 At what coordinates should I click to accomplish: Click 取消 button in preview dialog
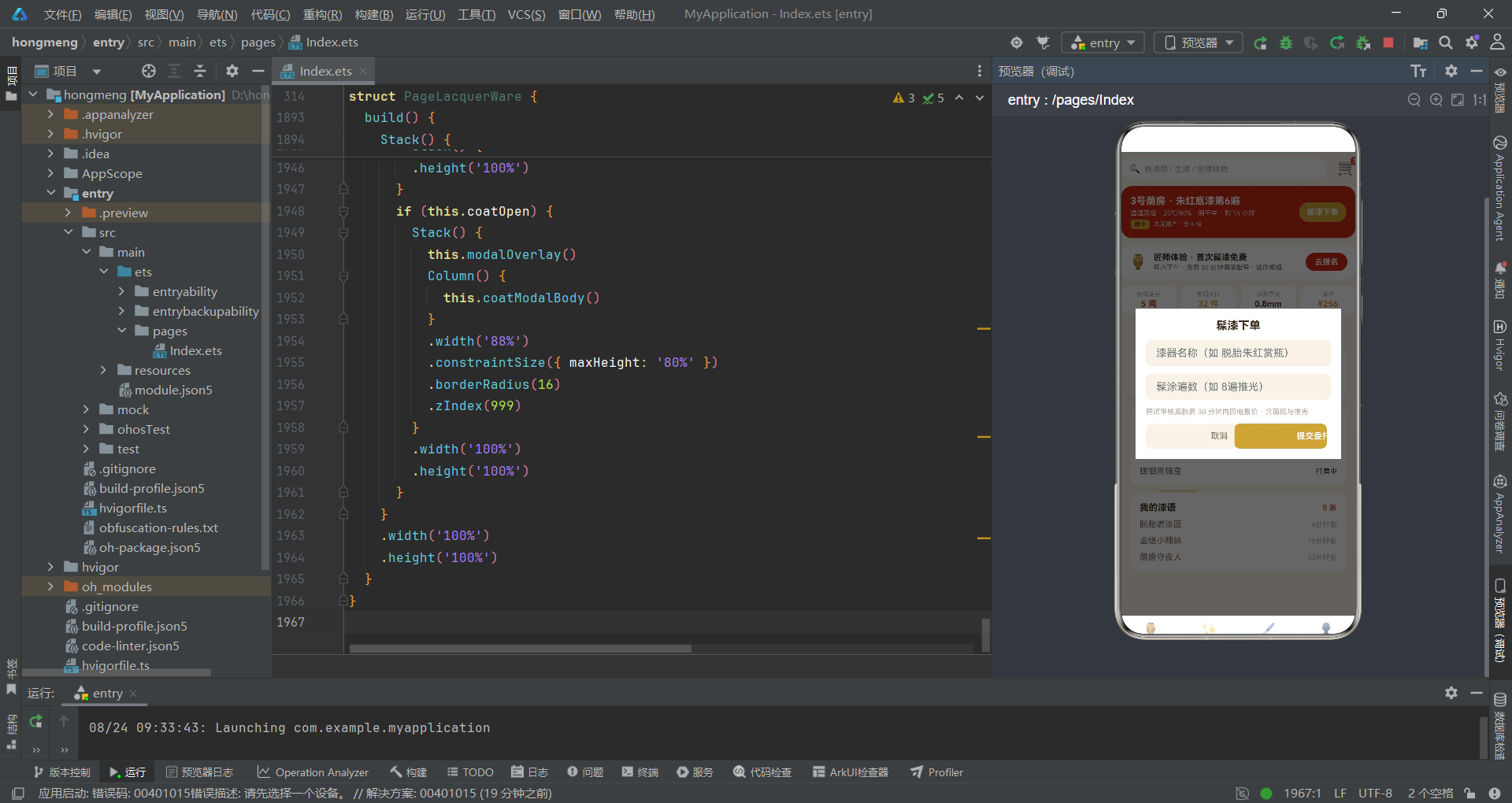coord(1190,436)
